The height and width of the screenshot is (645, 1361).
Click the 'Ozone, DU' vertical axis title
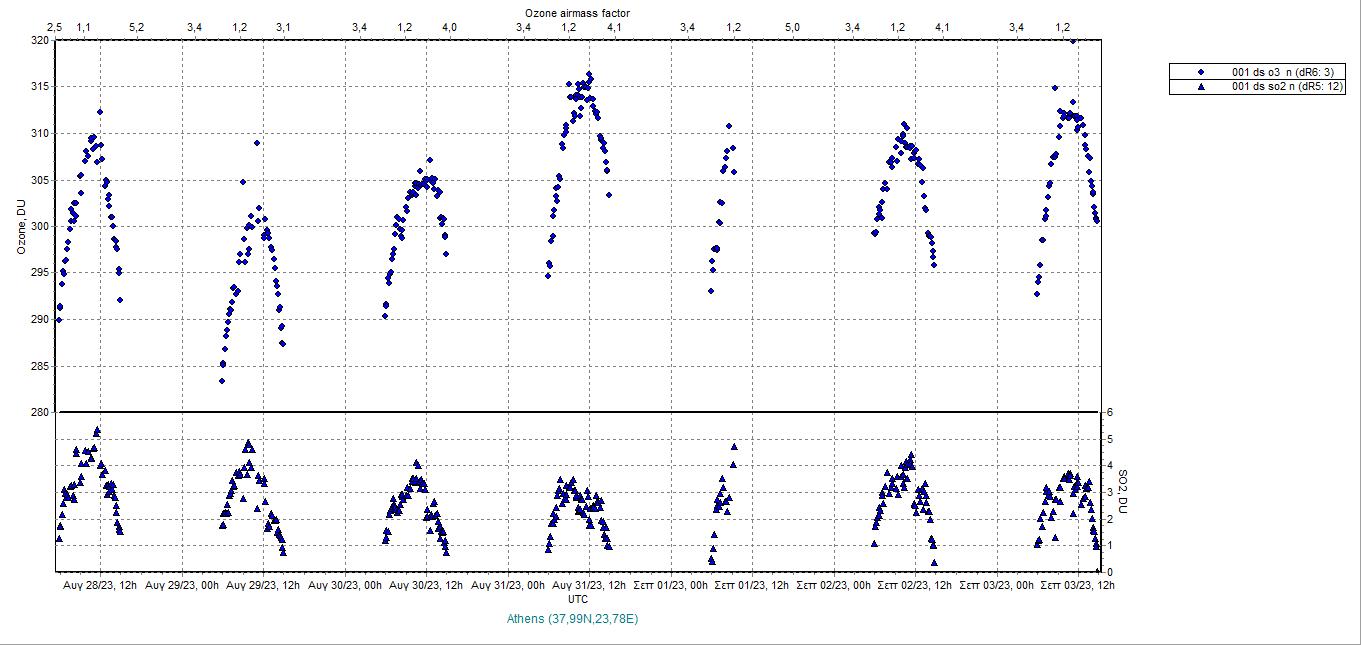pos(20,226)
